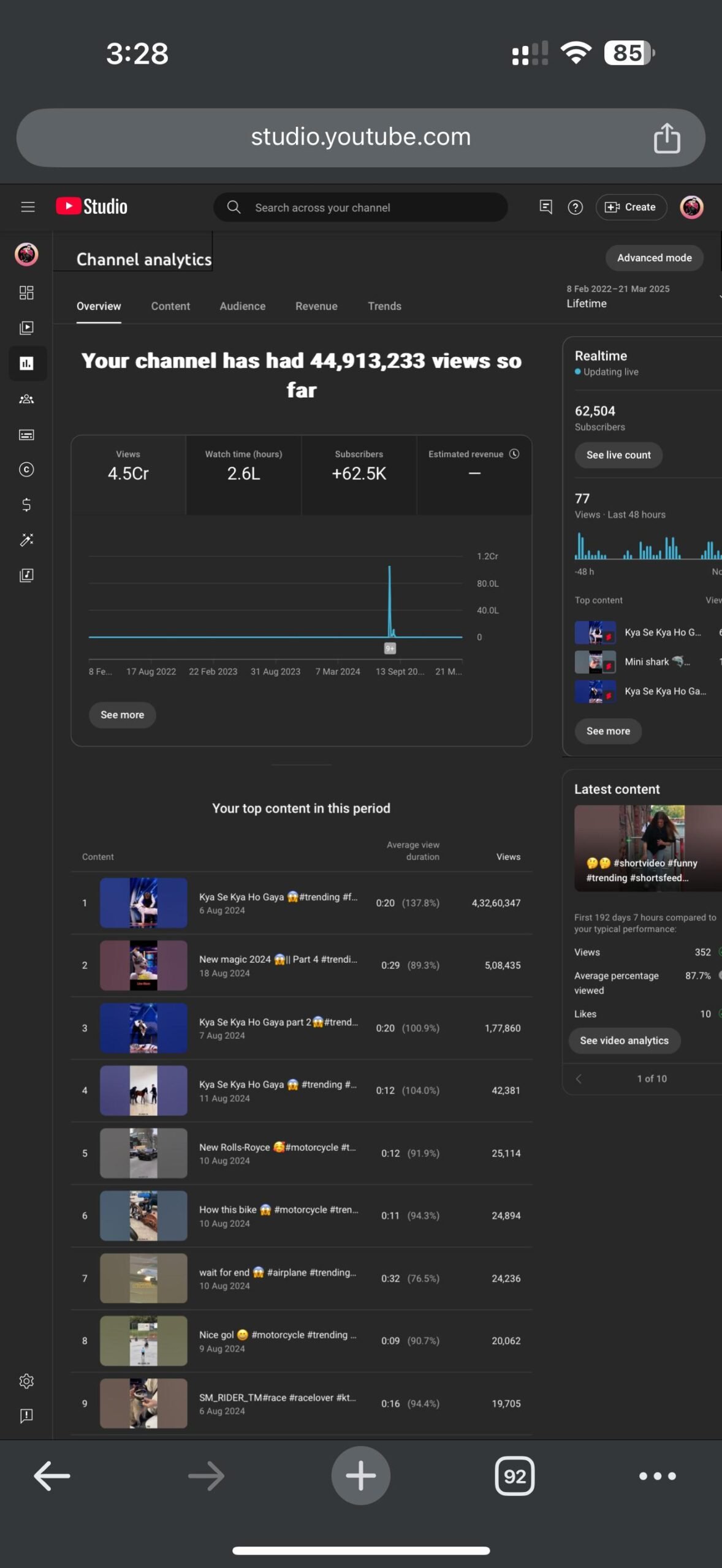Open the Subtitles icon in sidebar
Screen dimensions: 722x1568
pyautogui.click(x=26, y=435)
